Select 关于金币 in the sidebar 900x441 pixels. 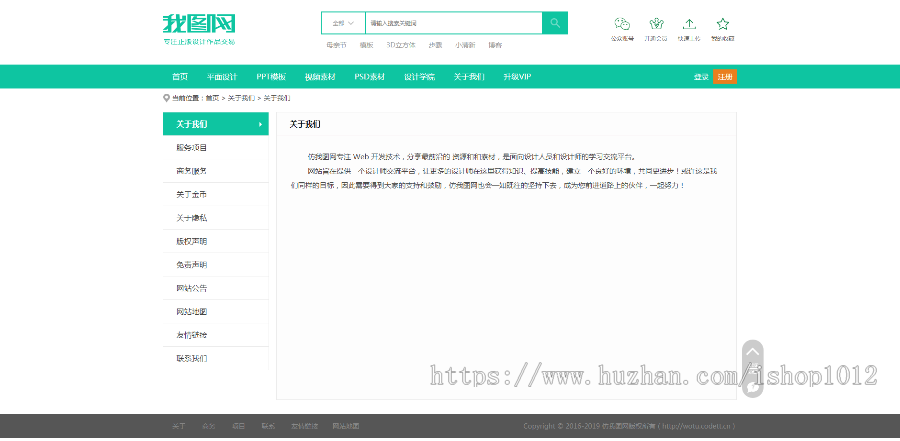pos(216,195)
